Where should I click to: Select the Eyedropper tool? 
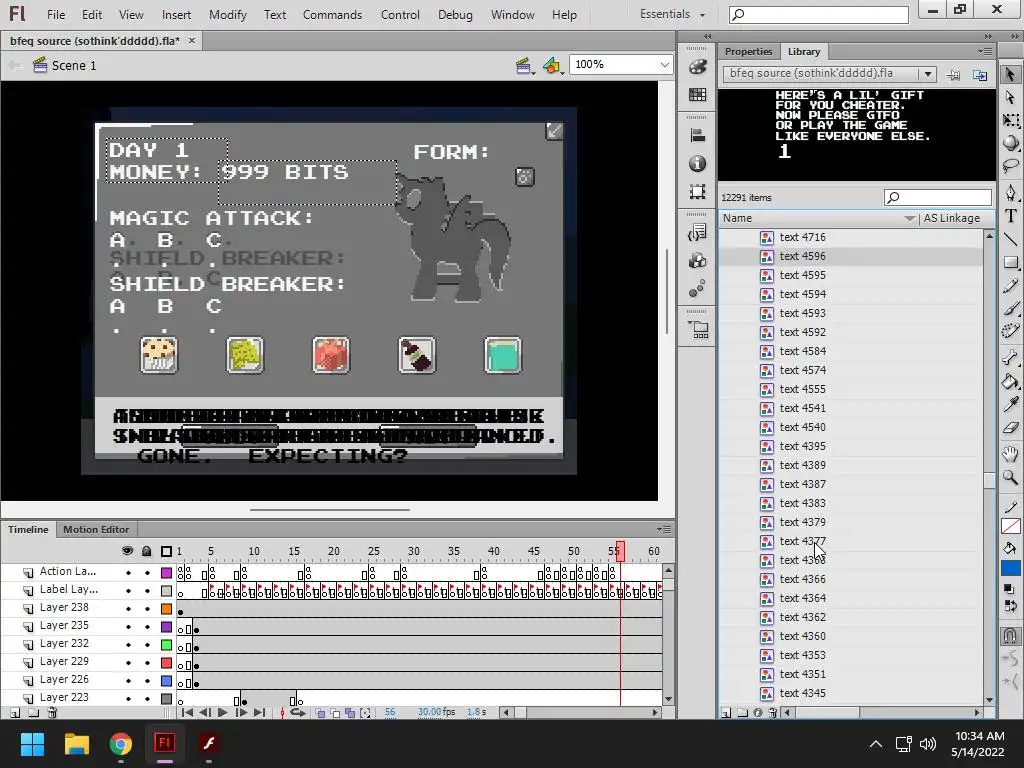click(1010, 404)
